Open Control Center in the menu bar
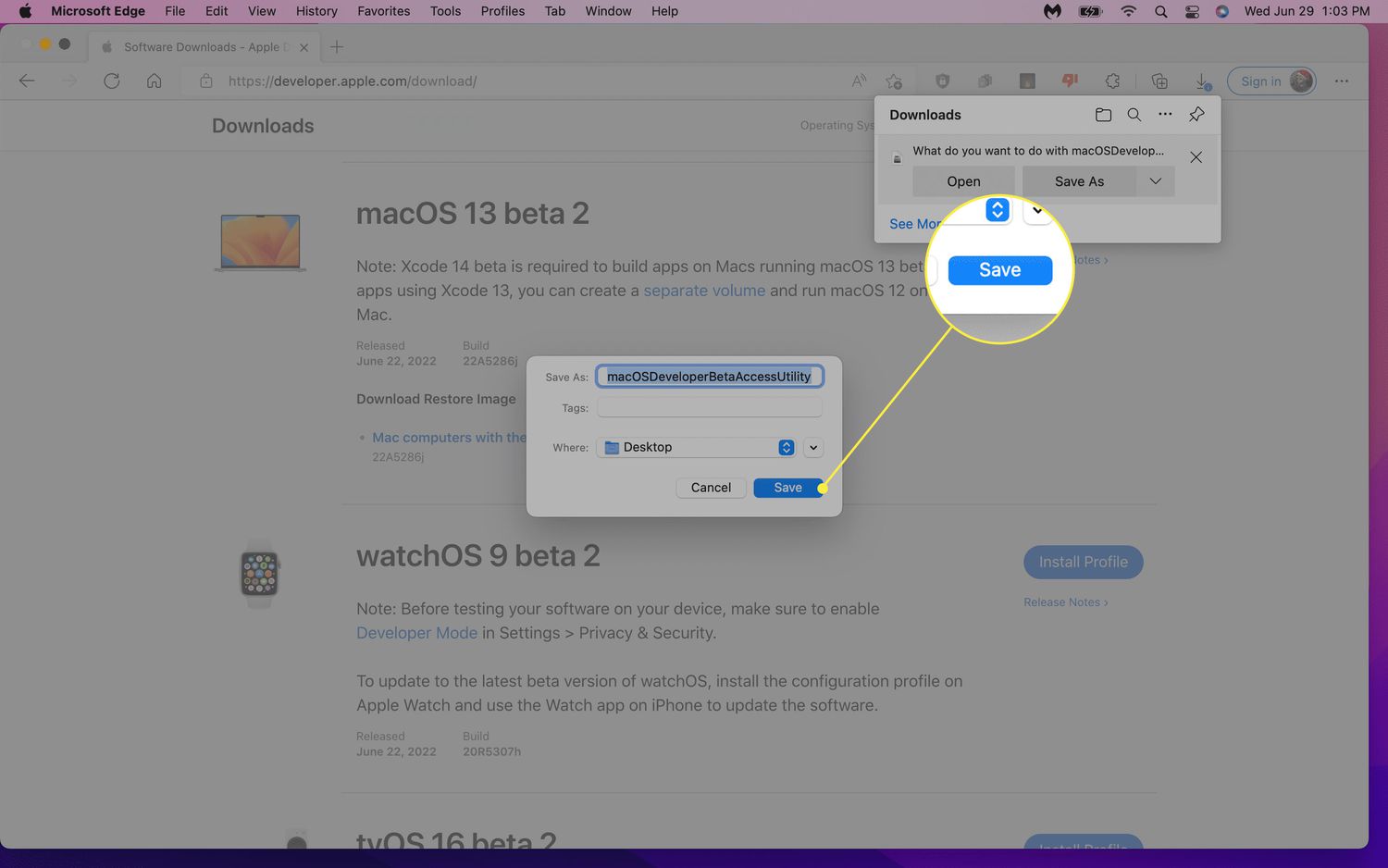This screenshot has width=1388, height=868. 1192,11
